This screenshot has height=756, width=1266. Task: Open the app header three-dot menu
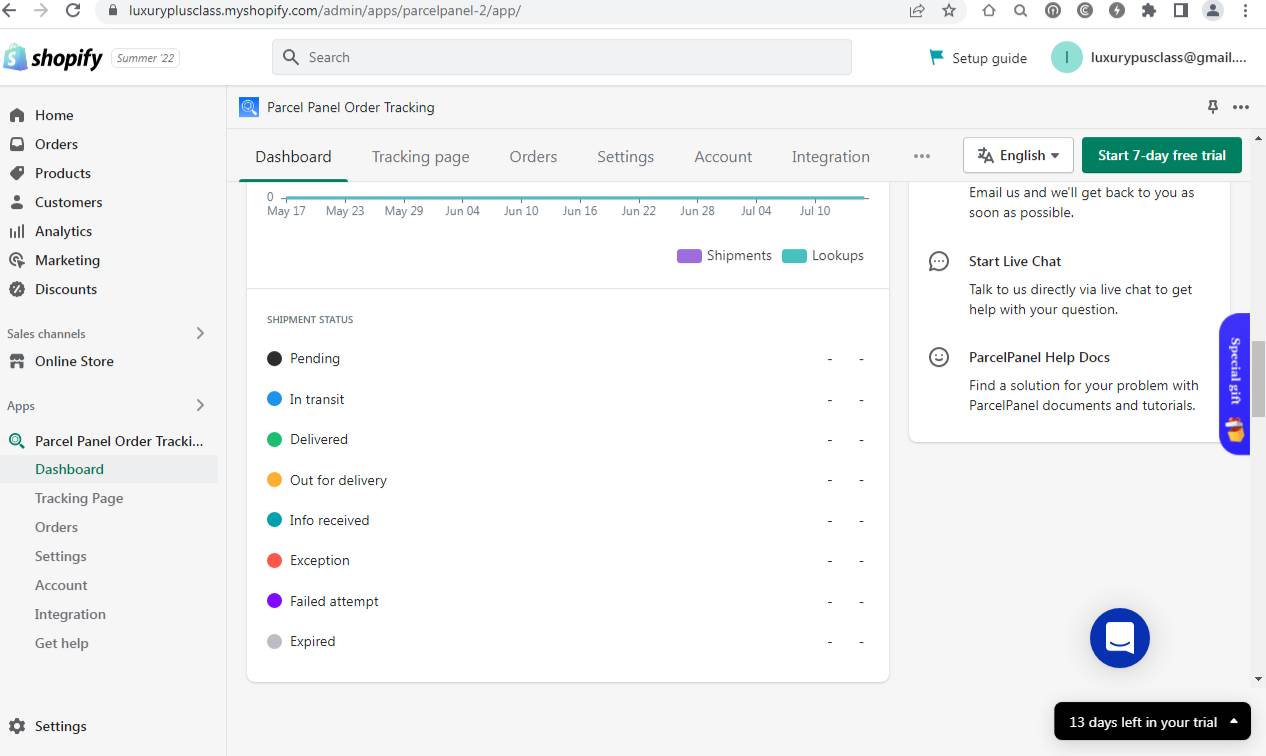1241,107
